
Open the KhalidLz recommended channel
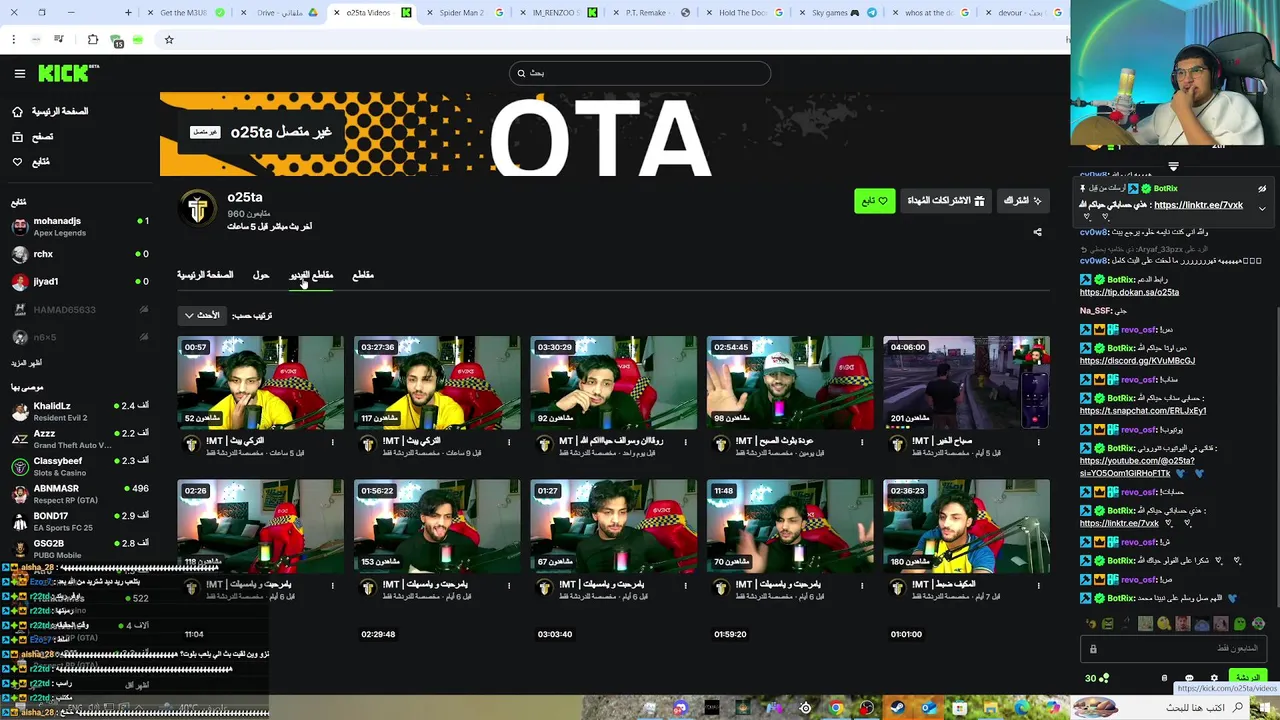(80, 411)
